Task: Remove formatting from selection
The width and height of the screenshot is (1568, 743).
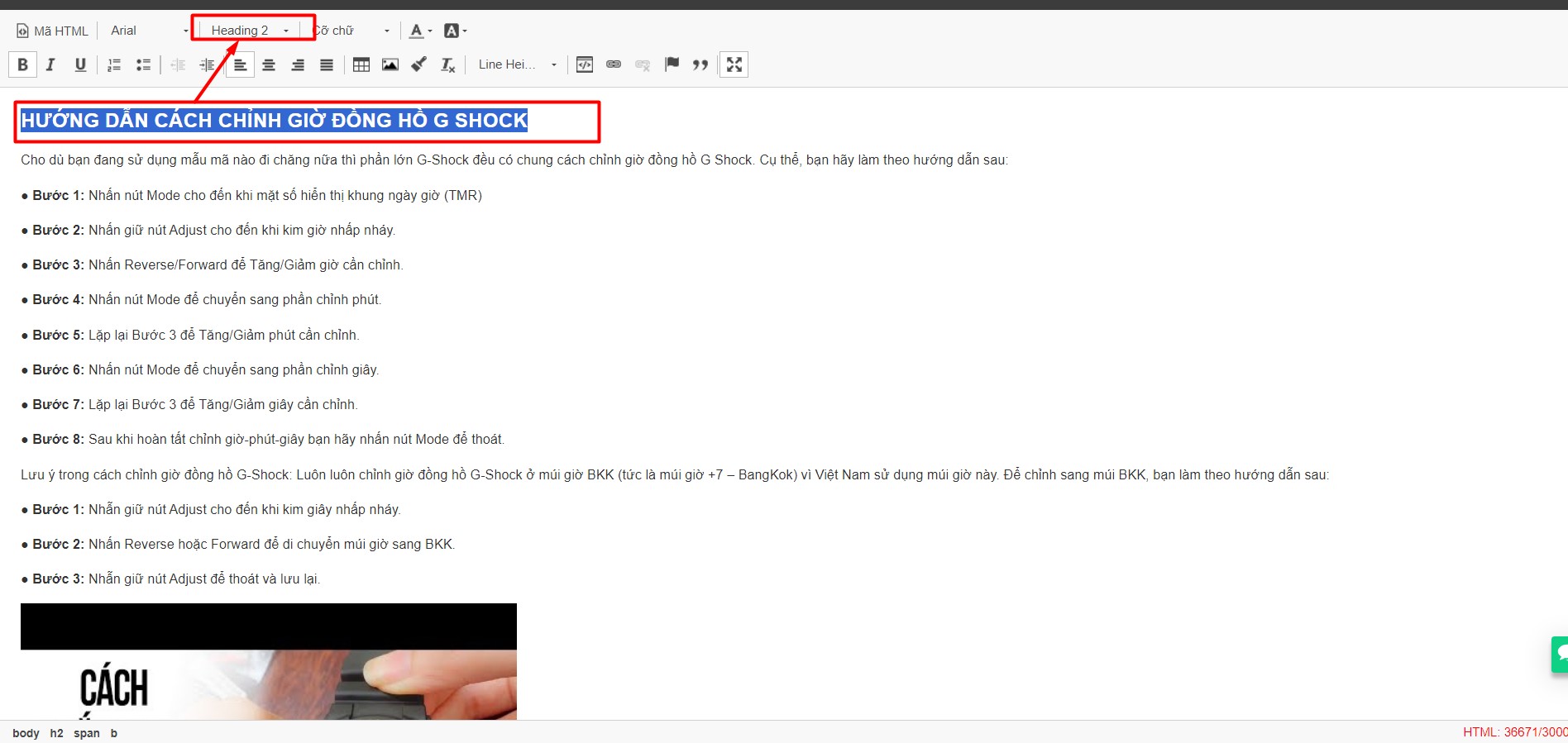Action: pos(448,64)
